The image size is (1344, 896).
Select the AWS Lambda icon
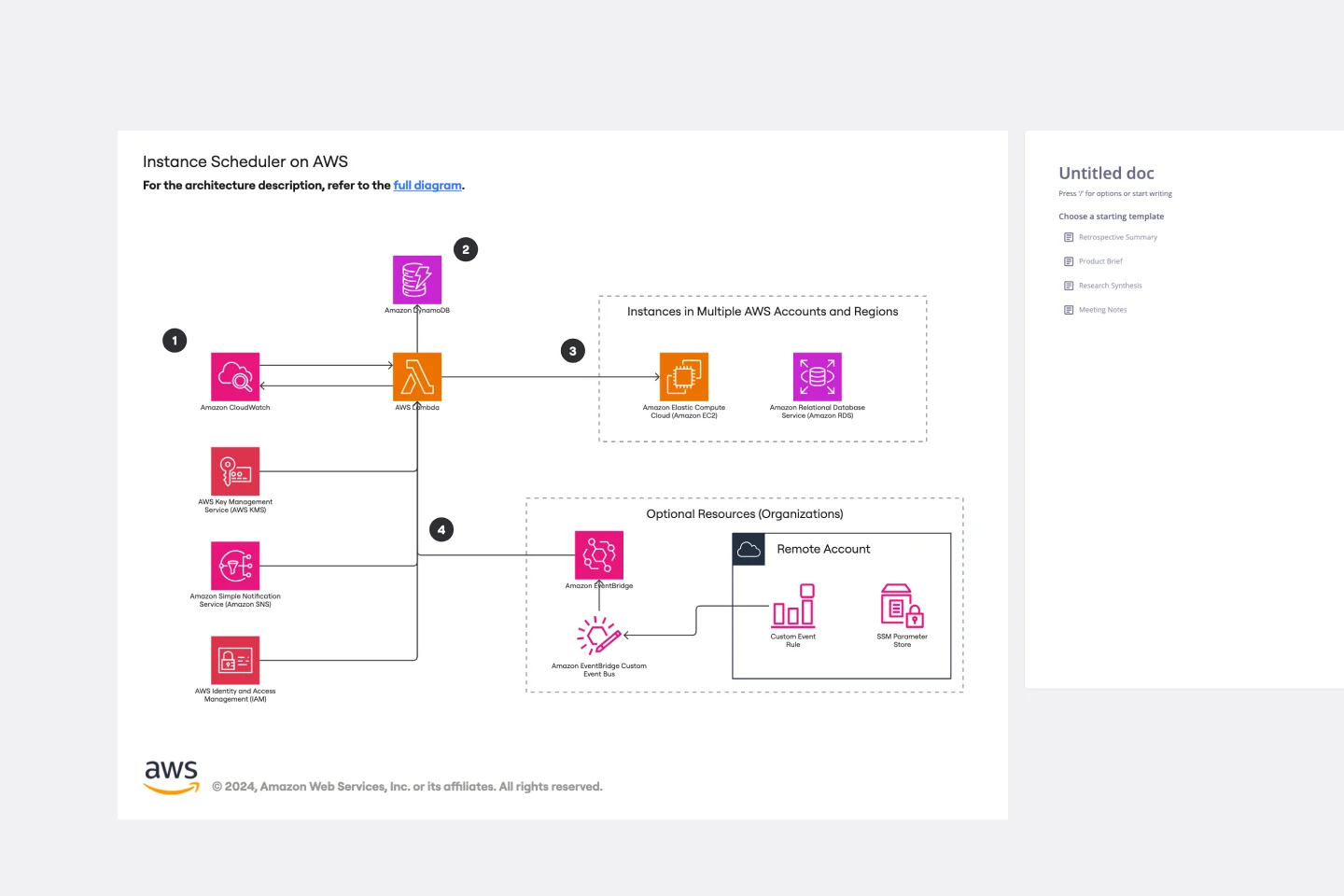(417, 377)
